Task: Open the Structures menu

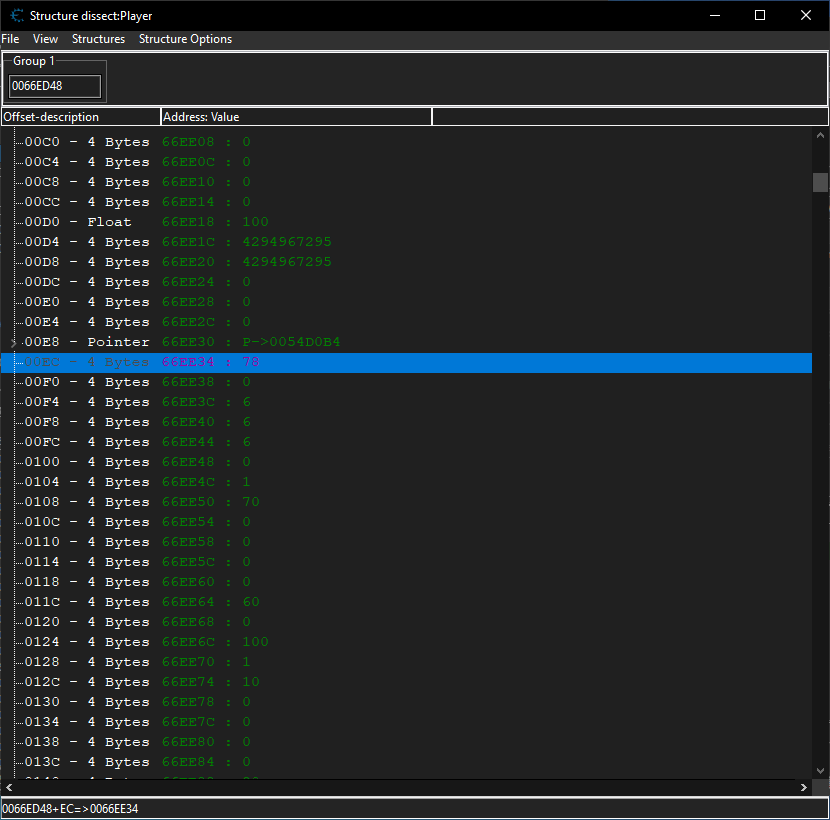Action: tap(98, 39)
